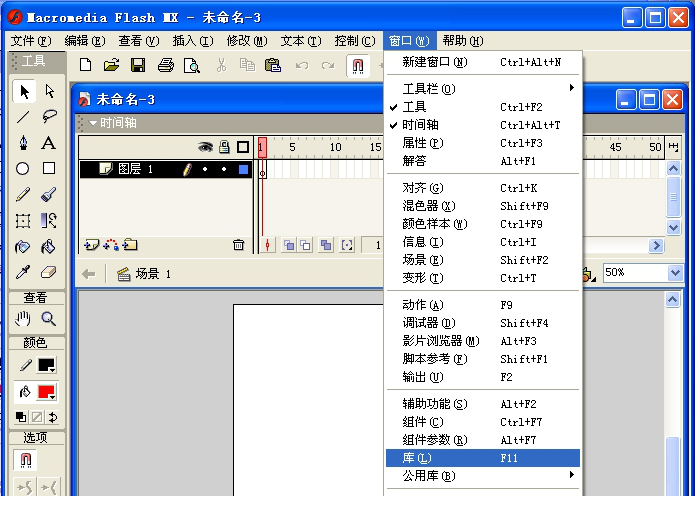Click the Print Preview toolbar icon

tap(192, 65)
